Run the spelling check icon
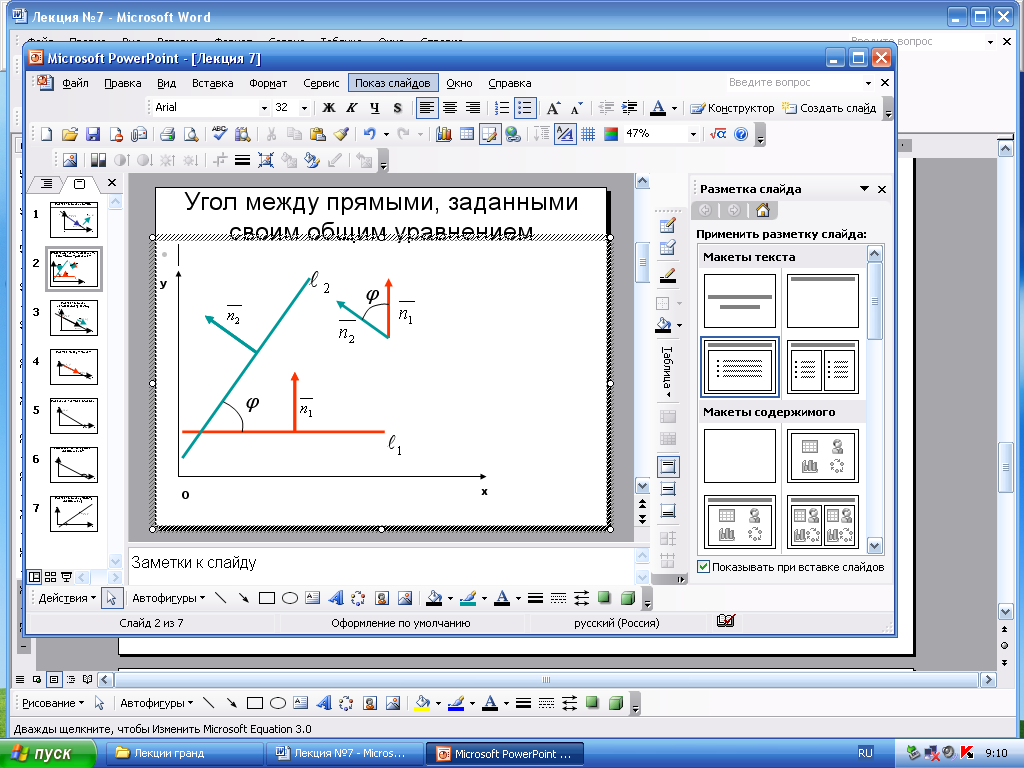 pos(219,135)
